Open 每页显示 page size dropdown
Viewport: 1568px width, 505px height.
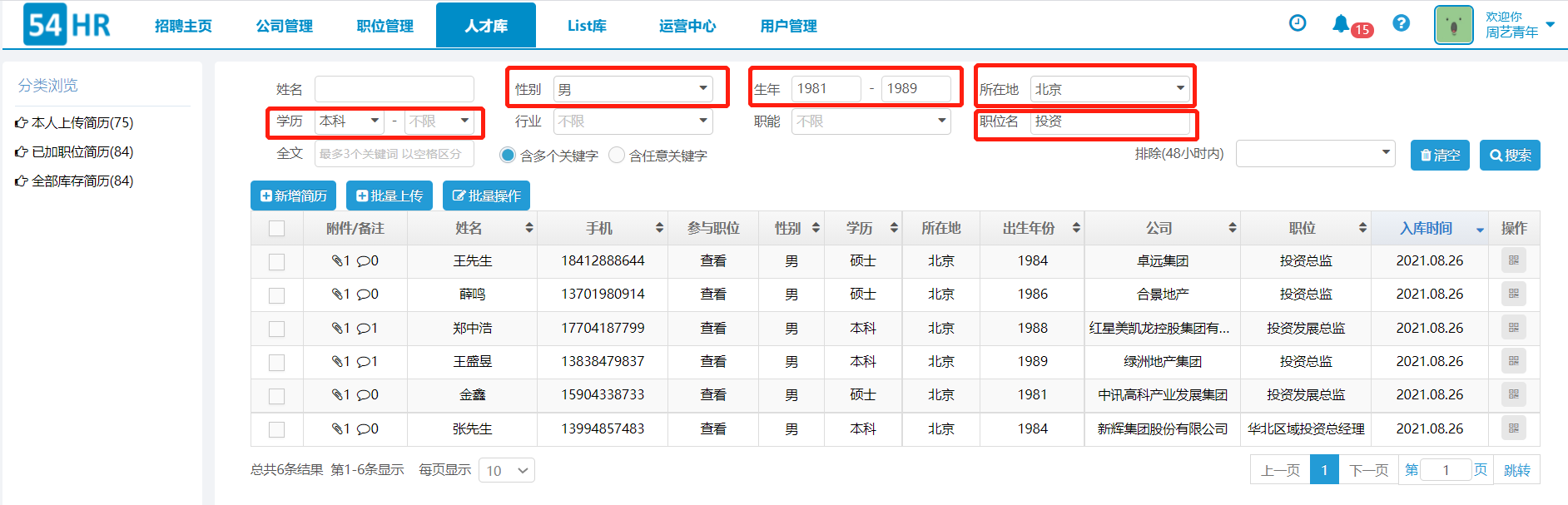pyautogui.click(x=507, y=470)
